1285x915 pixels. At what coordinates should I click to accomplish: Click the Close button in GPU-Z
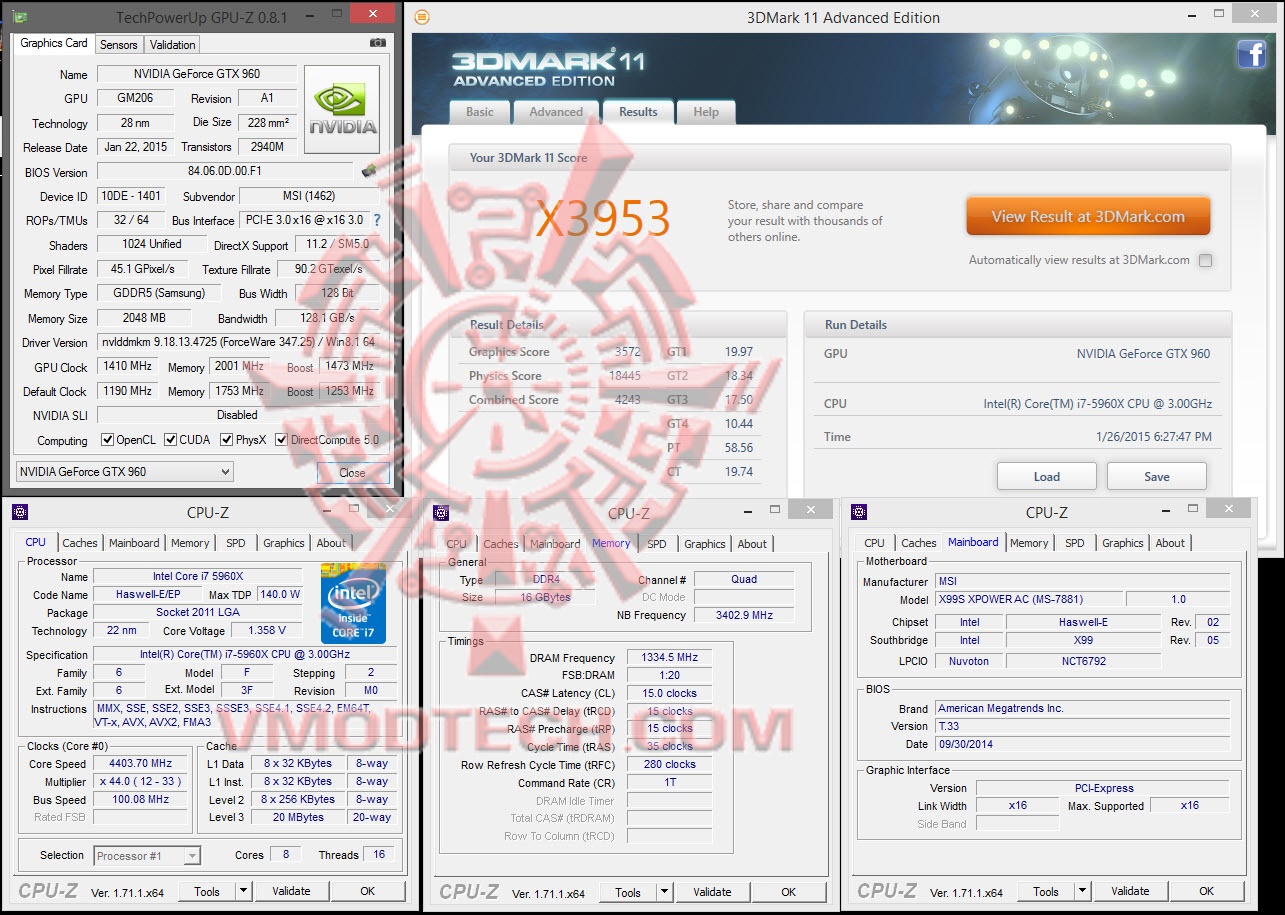(x=352, y=473)
